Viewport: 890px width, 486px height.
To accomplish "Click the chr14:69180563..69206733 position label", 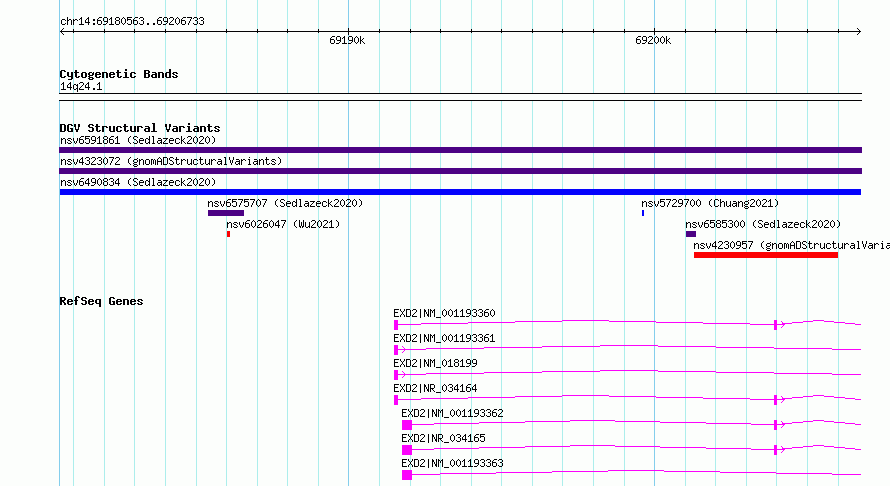I will (x=132, y=21).
